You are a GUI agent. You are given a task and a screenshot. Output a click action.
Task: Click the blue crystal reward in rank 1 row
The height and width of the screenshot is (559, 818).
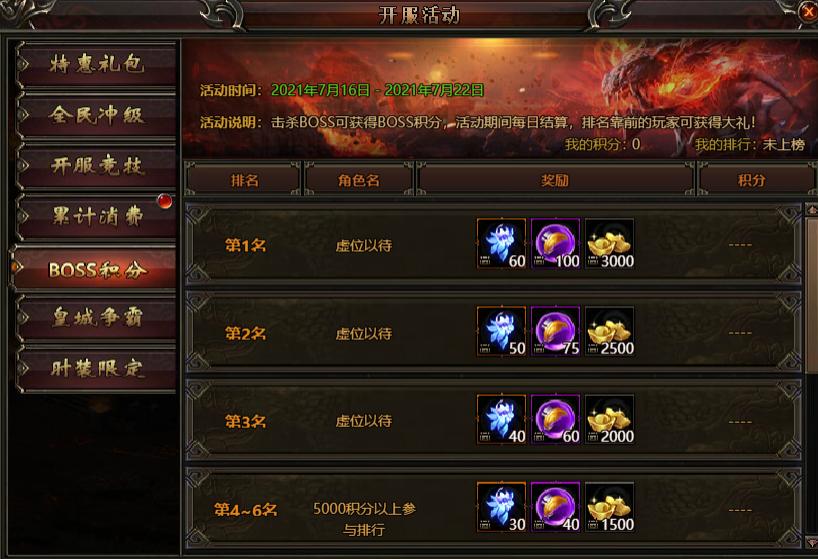coord(501,244)
